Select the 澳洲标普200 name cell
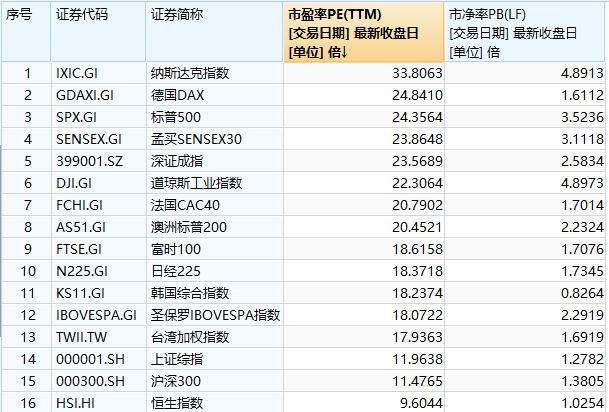The width and height of the screenshot is (609, 412). (x=214, y=227)
